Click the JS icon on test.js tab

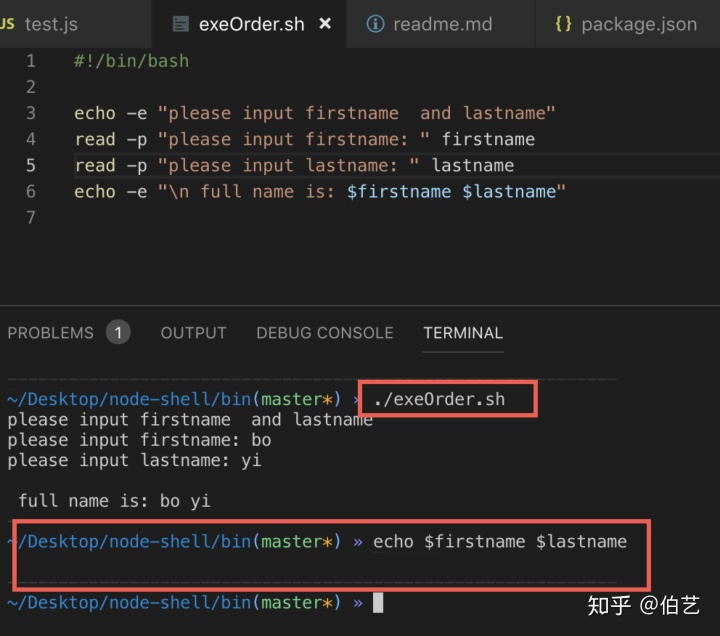7,24
